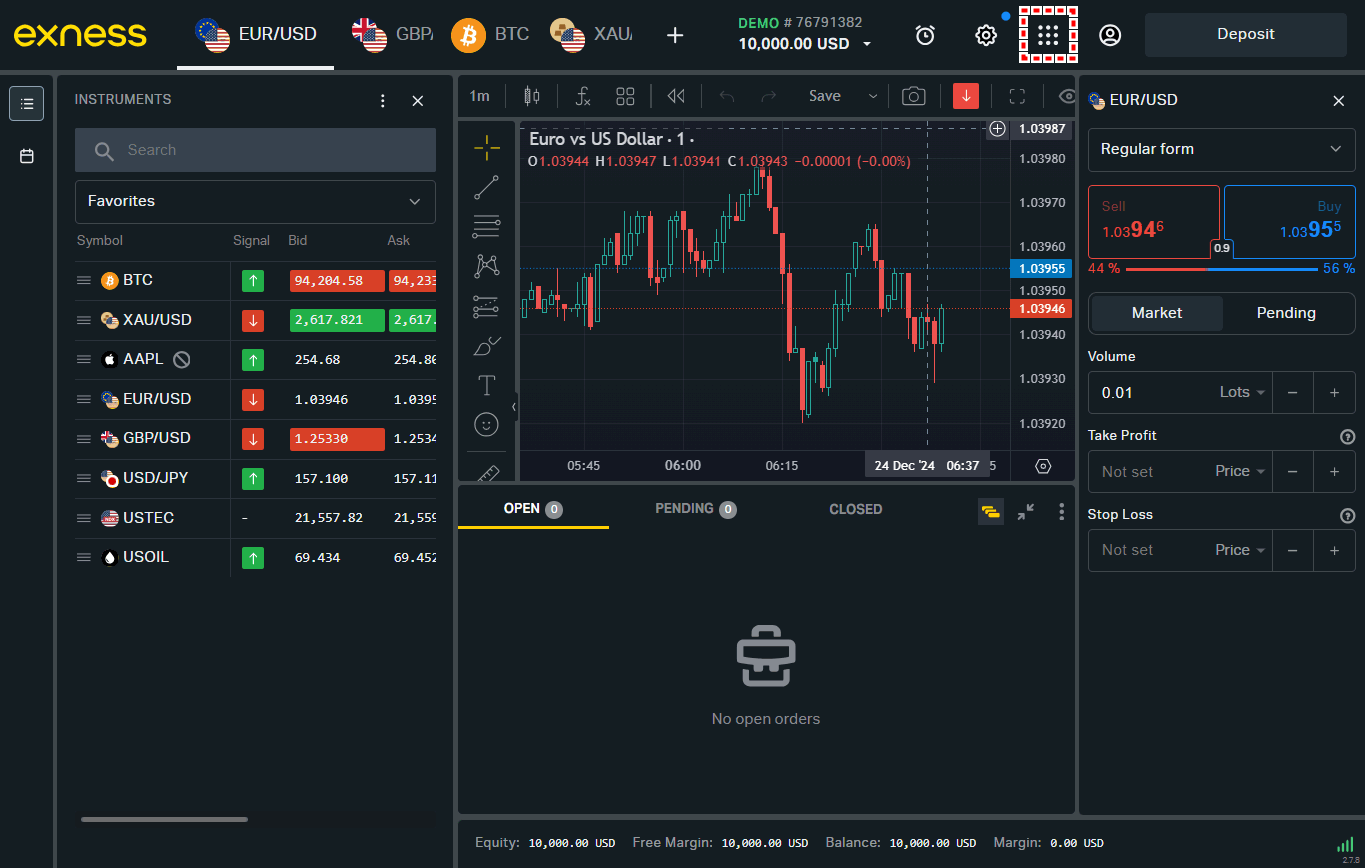
Task: Decrease Volume with minus button
Action: click(x=1292, y=393)
